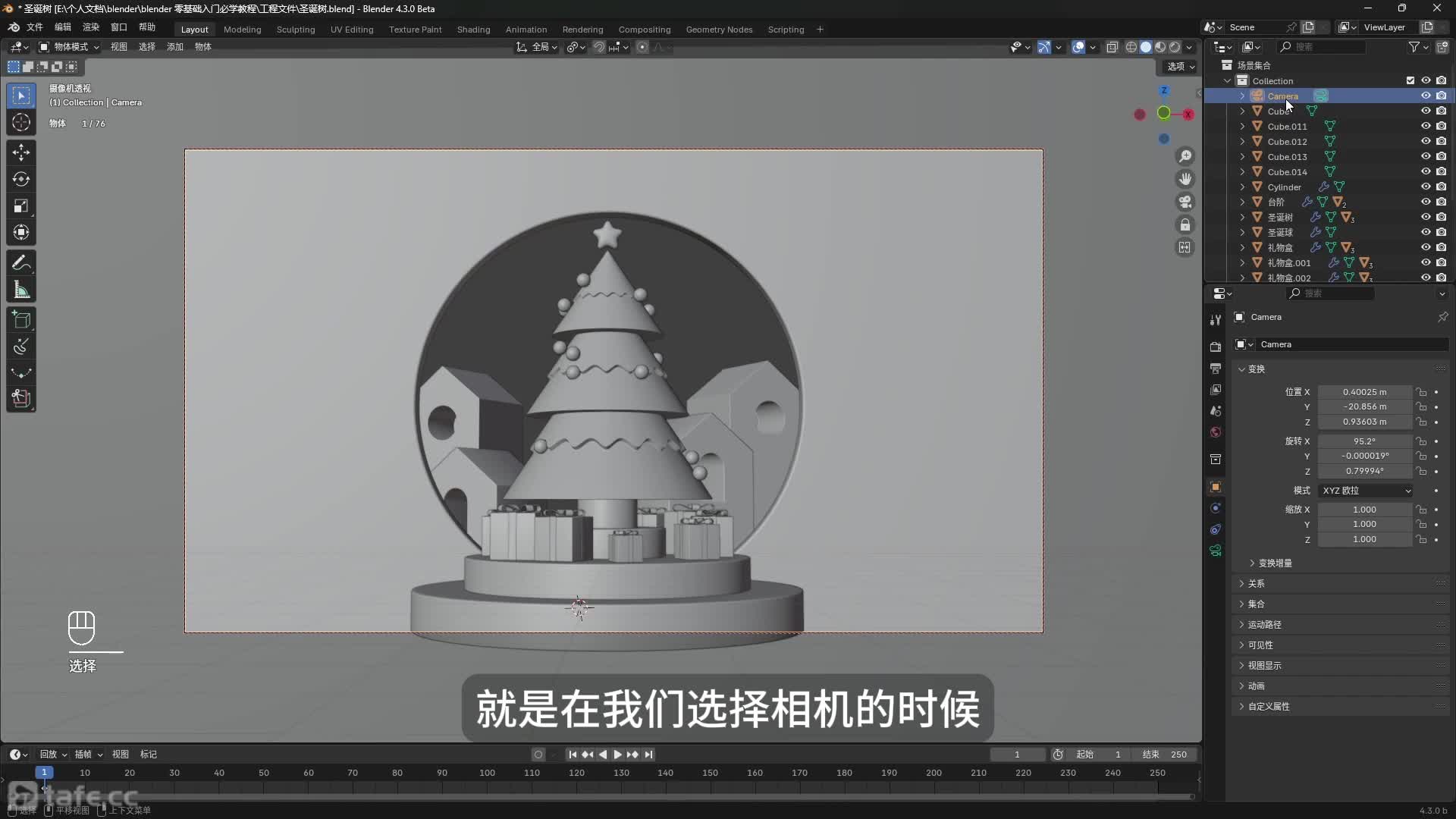The height and width of the screenshot is (819, 1456).
Task: Click the Add Cube tool
Action: click(x=21, y=320)
